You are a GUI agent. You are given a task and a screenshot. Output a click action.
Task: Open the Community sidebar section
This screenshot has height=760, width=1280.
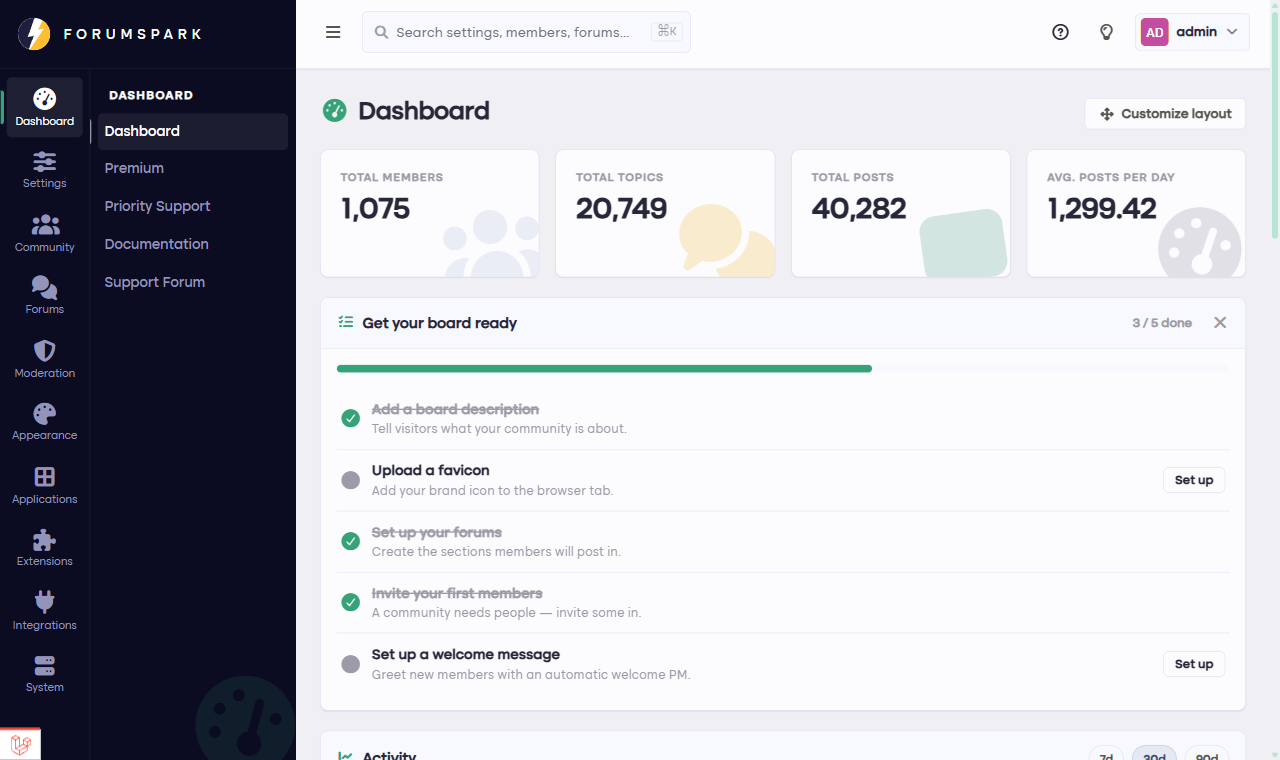coord(45,233)
